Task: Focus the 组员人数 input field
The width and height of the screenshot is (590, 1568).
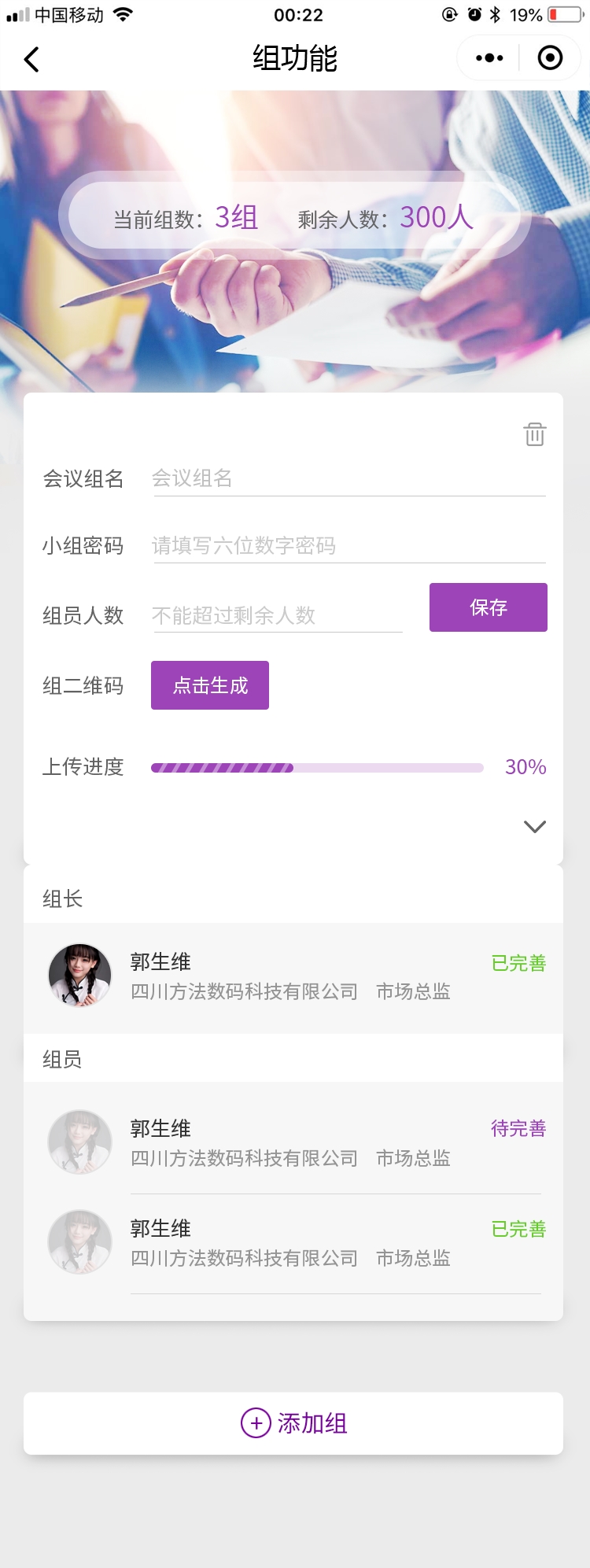Action: (x=277, y=615)
